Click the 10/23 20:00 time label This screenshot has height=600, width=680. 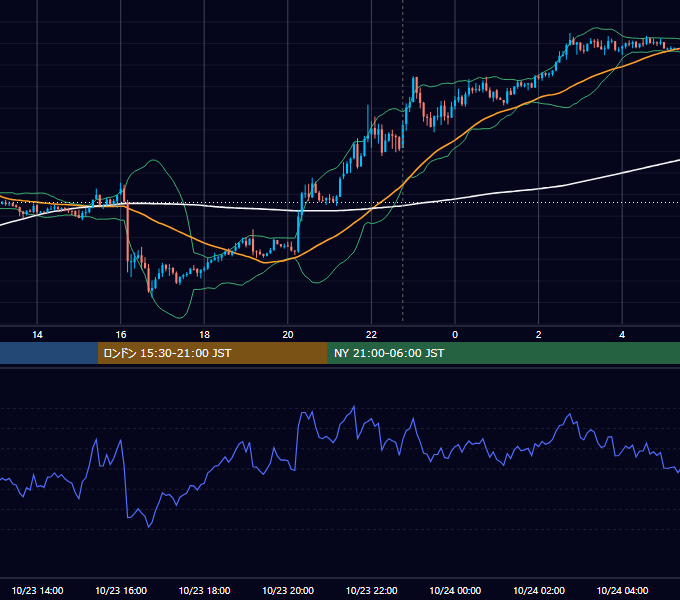[x=288, y=590]
